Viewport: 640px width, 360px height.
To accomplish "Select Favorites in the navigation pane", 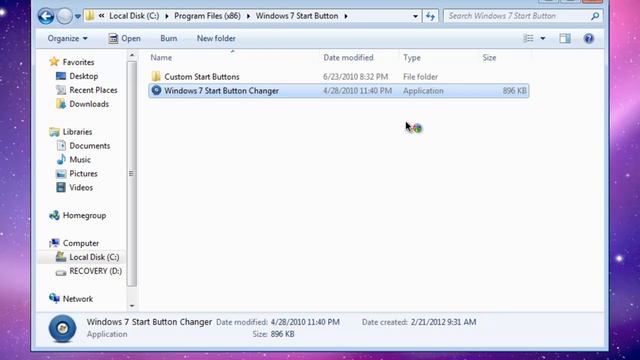I will (x=78, y=62).
